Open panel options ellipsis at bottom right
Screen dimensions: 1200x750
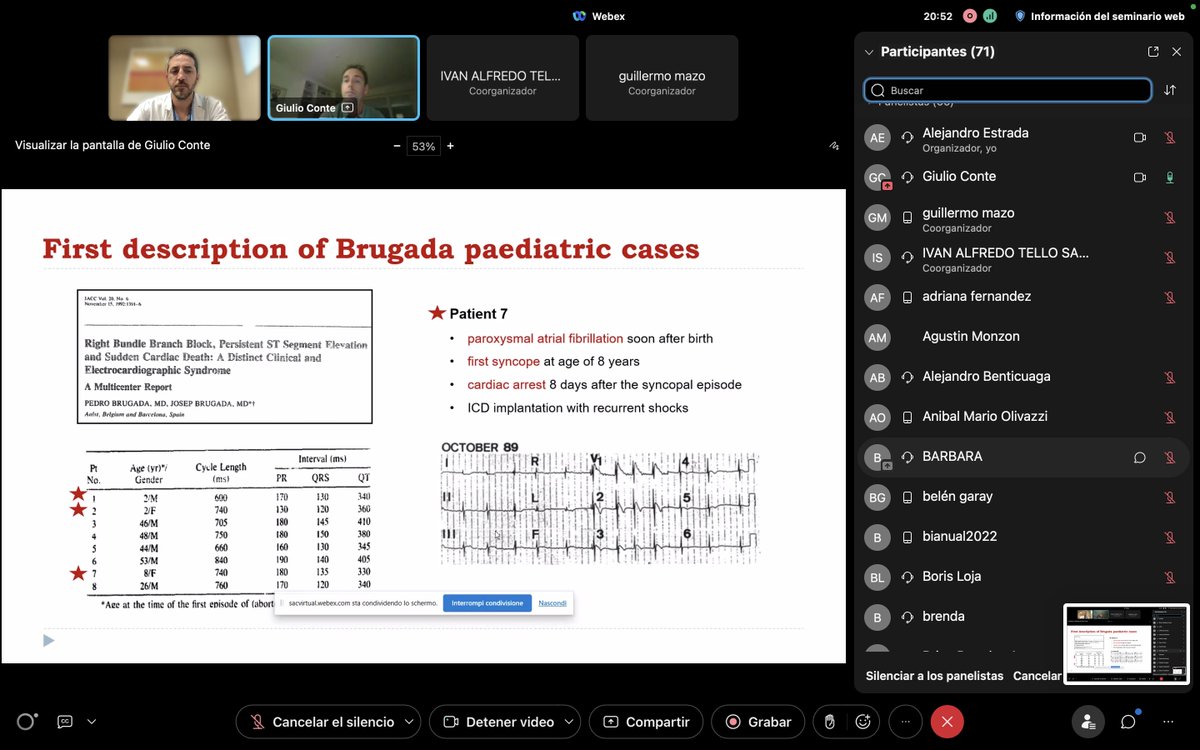click(1168, 722)
